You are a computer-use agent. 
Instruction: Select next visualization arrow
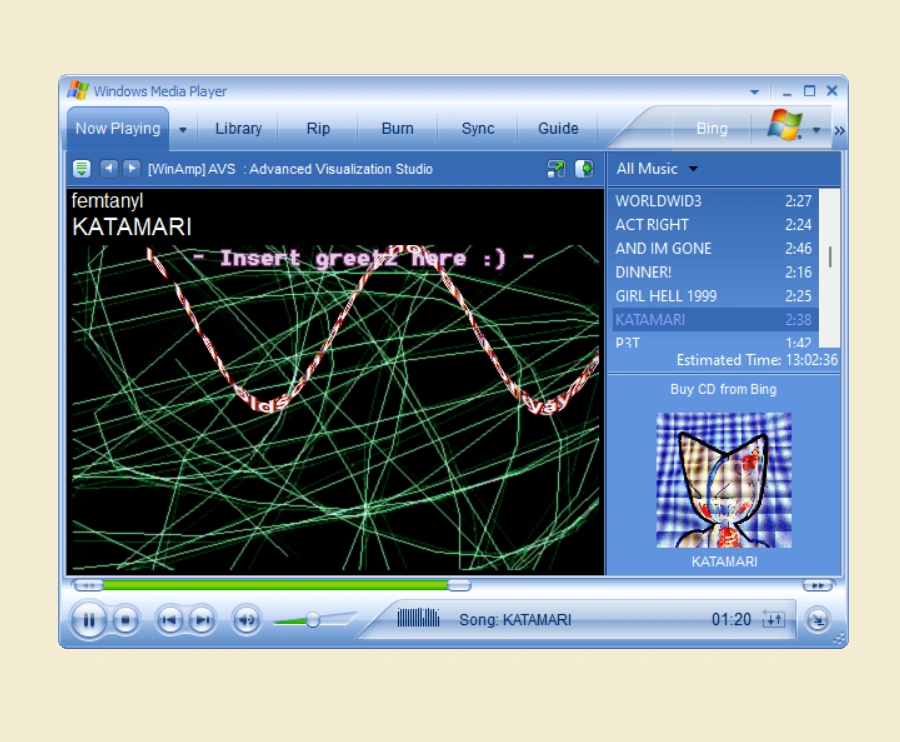click(131, 169)
